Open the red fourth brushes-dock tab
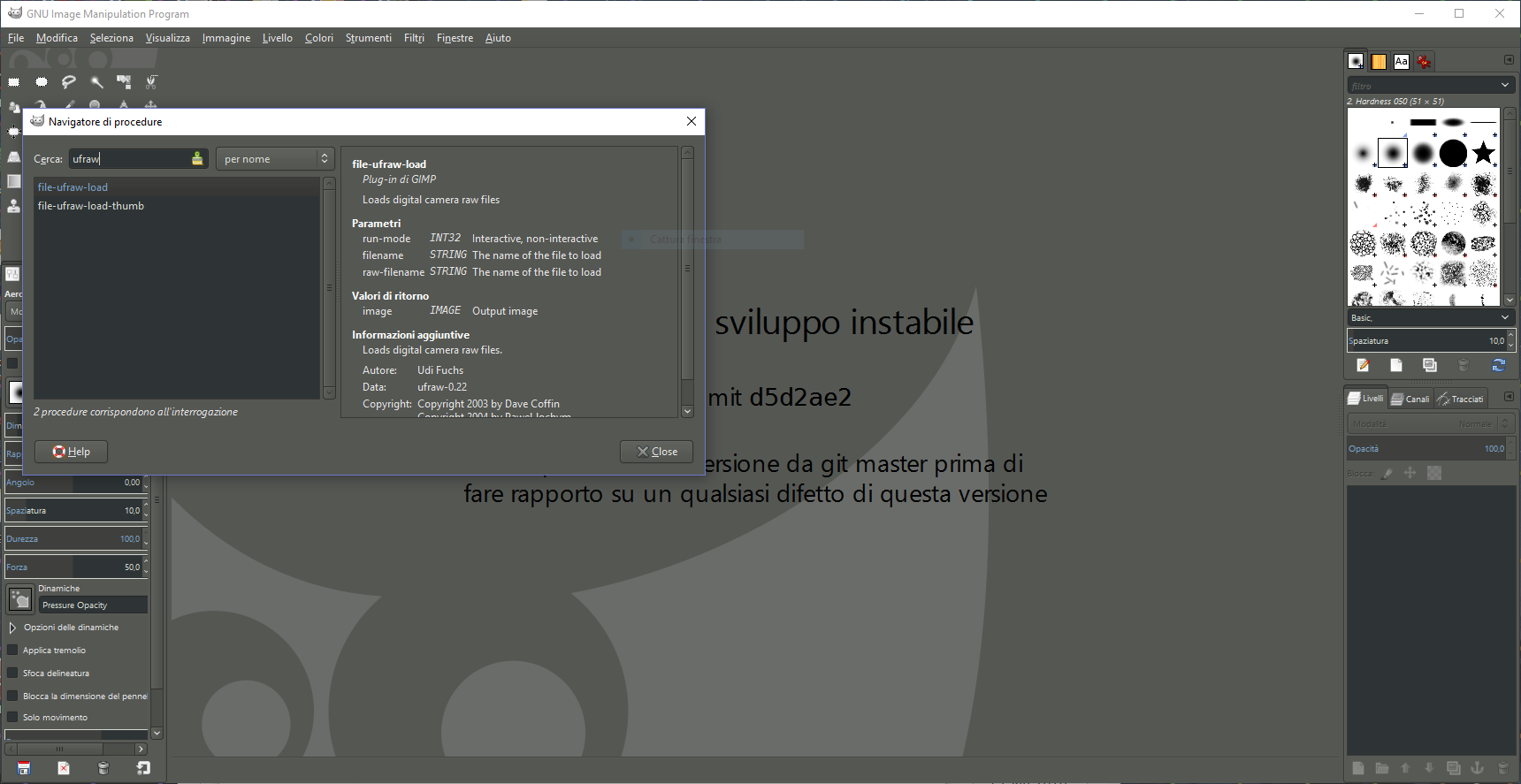Screen dimensions: 1521x784 tap(1424, 61)
